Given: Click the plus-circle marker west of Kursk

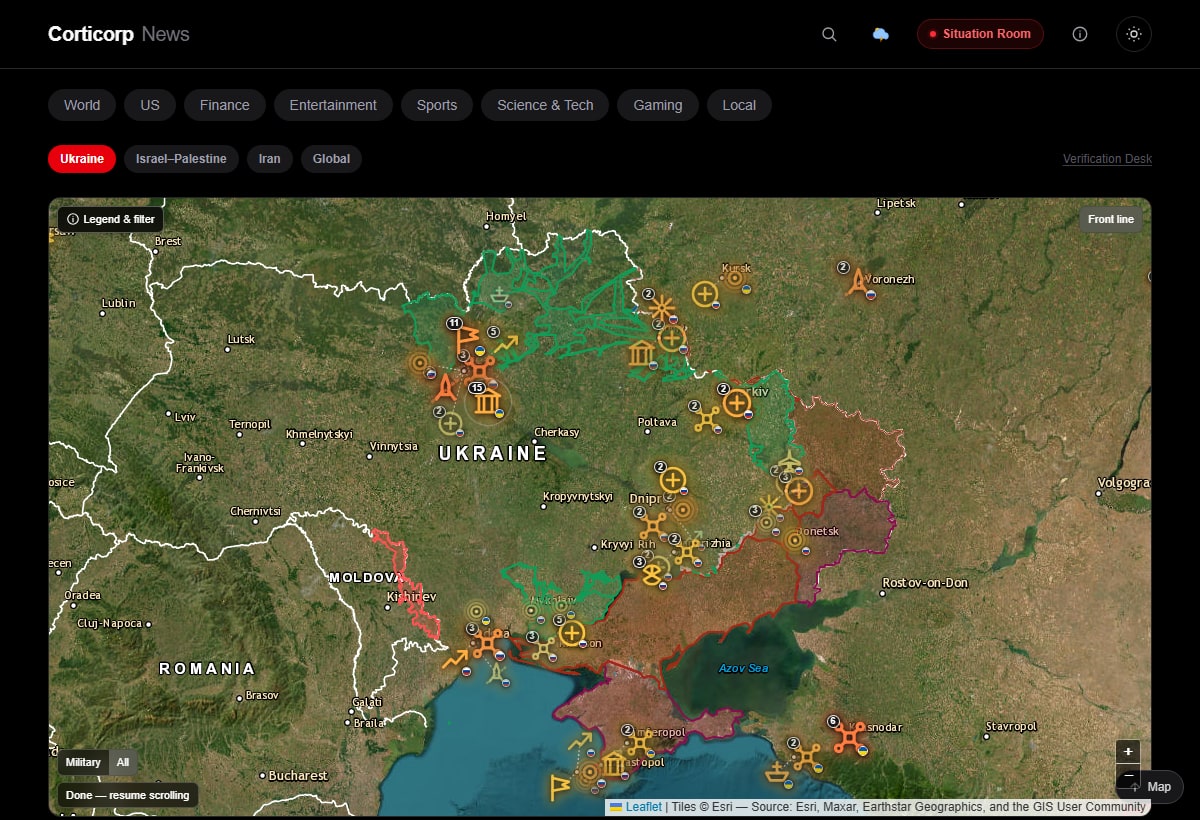Looking at the screenshot, I should click(705, 294).
